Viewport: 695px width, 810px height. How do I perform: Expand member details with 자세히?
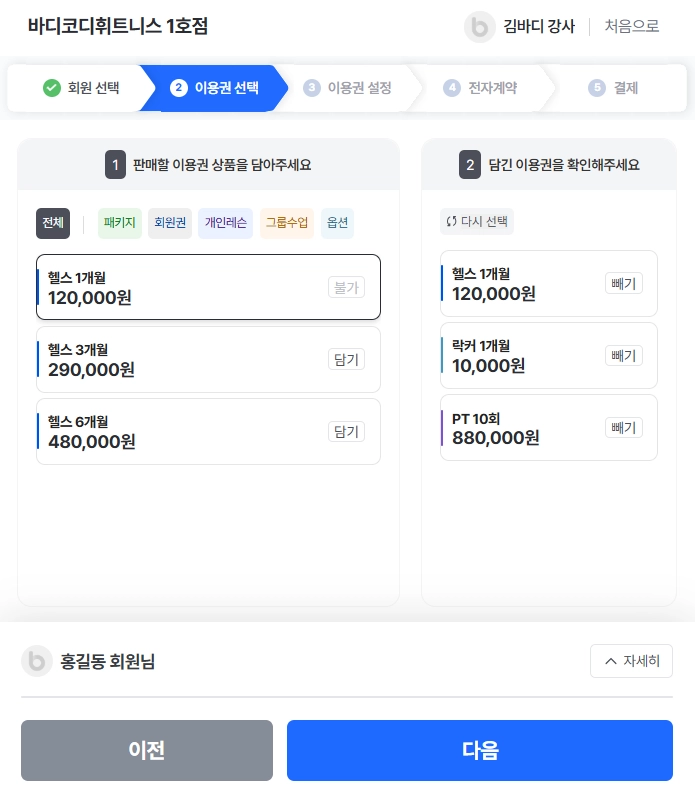631,661
